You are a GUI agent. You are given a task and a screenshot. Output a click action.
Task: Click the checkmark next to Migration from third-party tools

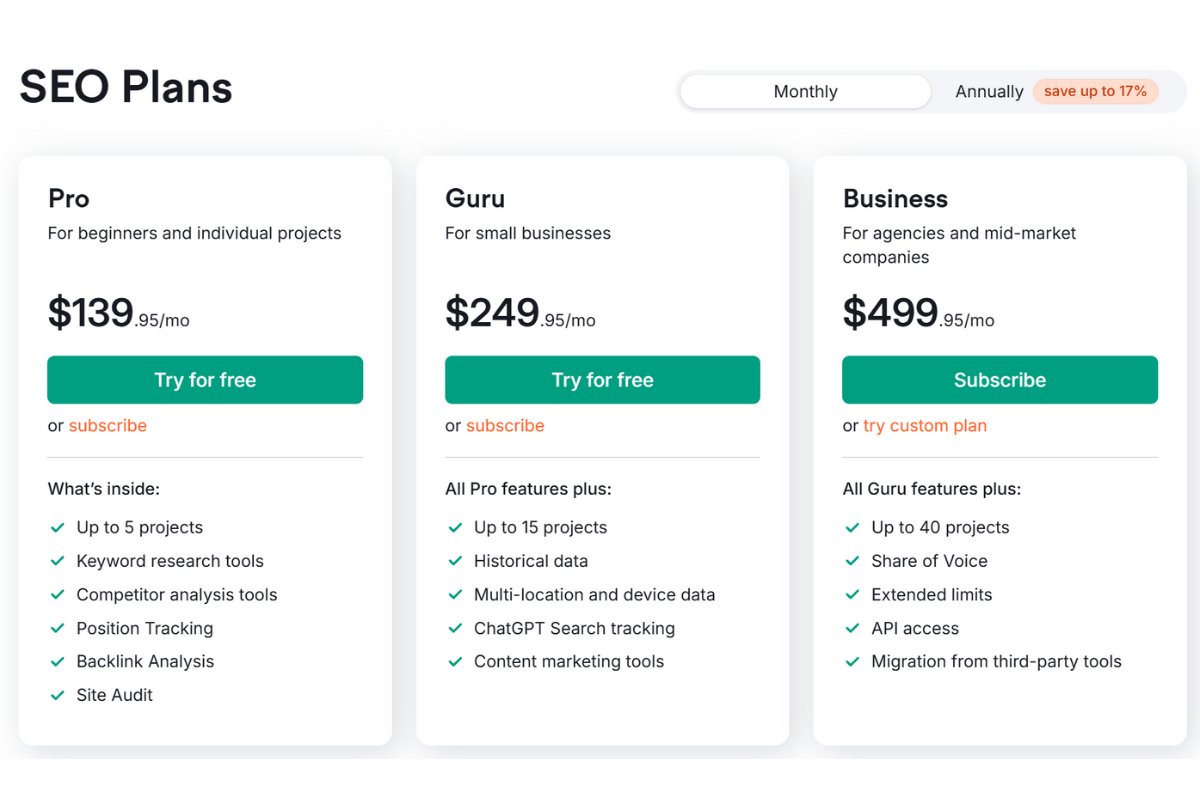[852, 661]
